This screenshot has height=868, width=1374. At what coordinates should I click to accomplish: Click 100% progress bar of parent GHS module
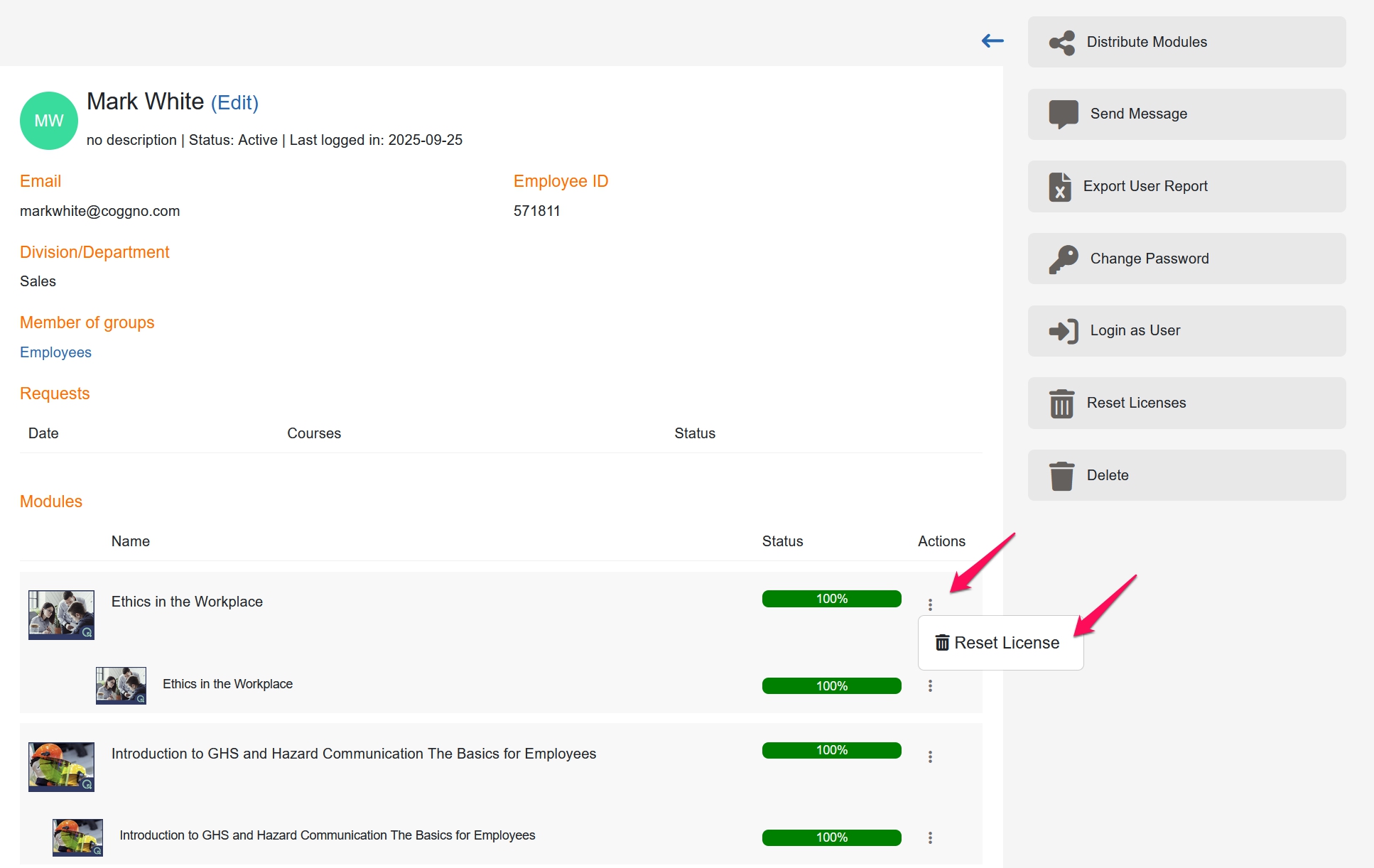click(x=831, y=750)
